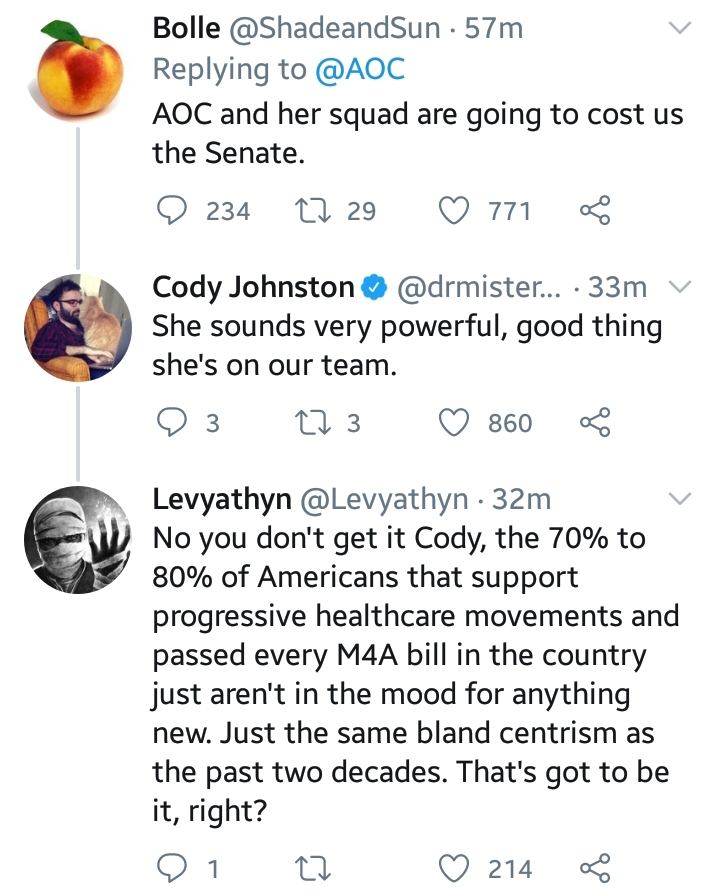Retweet Bolle's tweet about the Senate

[x=312, y=211]
